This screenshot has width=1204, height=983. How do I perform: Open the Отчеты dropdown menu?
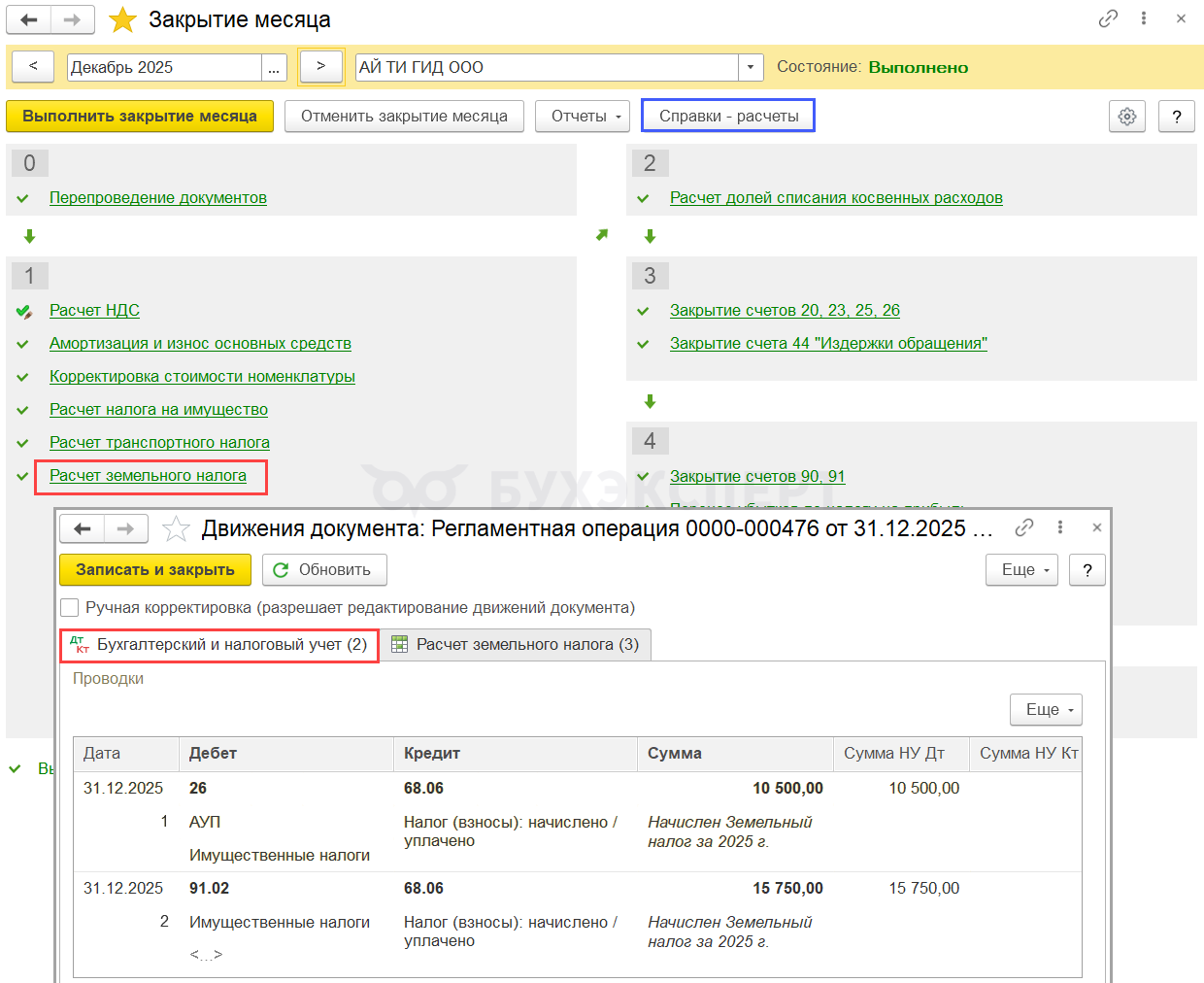coord(583,117)
